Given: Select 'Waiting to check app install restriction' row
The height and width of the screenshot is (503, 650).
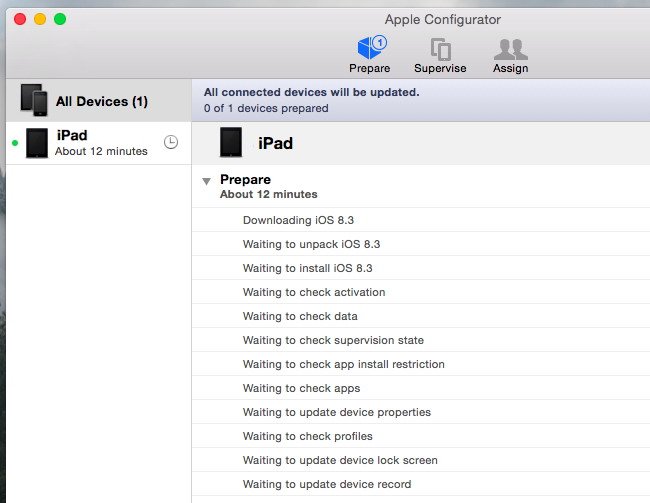Looking at the screenshot, I should [x=421, y=364].
